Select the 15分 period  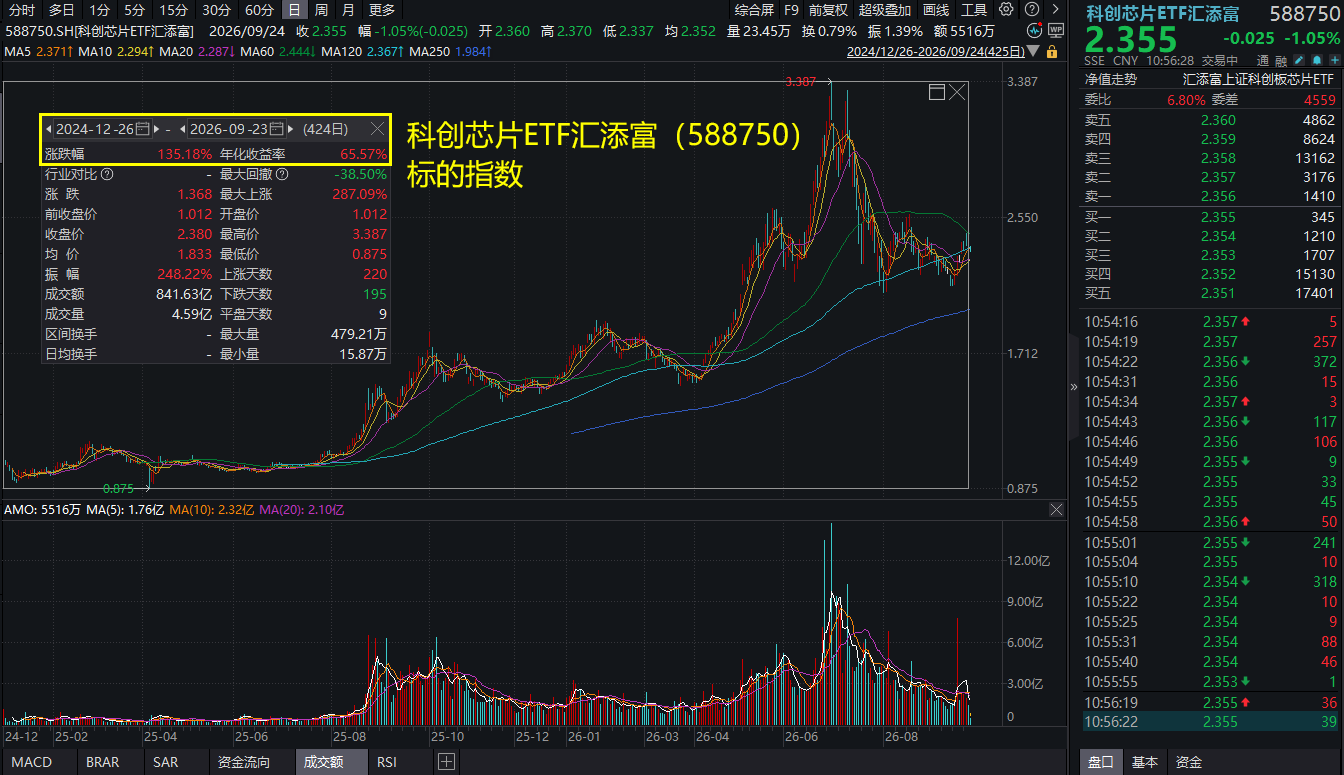(x=173, y=10)
